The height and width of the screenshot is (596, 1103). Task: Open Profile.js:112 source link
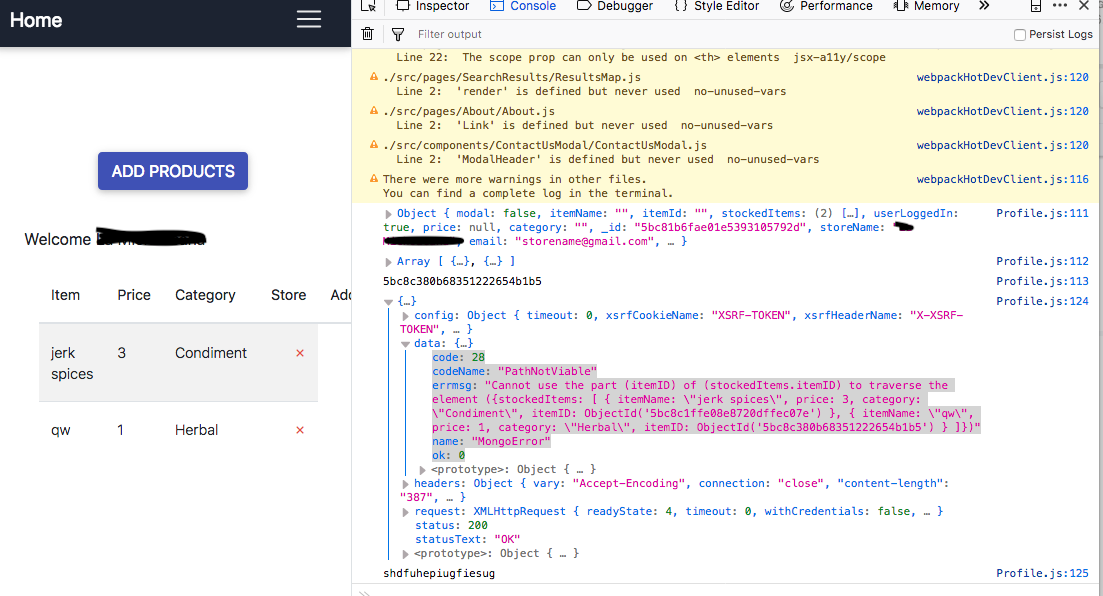click(1043, 261)
